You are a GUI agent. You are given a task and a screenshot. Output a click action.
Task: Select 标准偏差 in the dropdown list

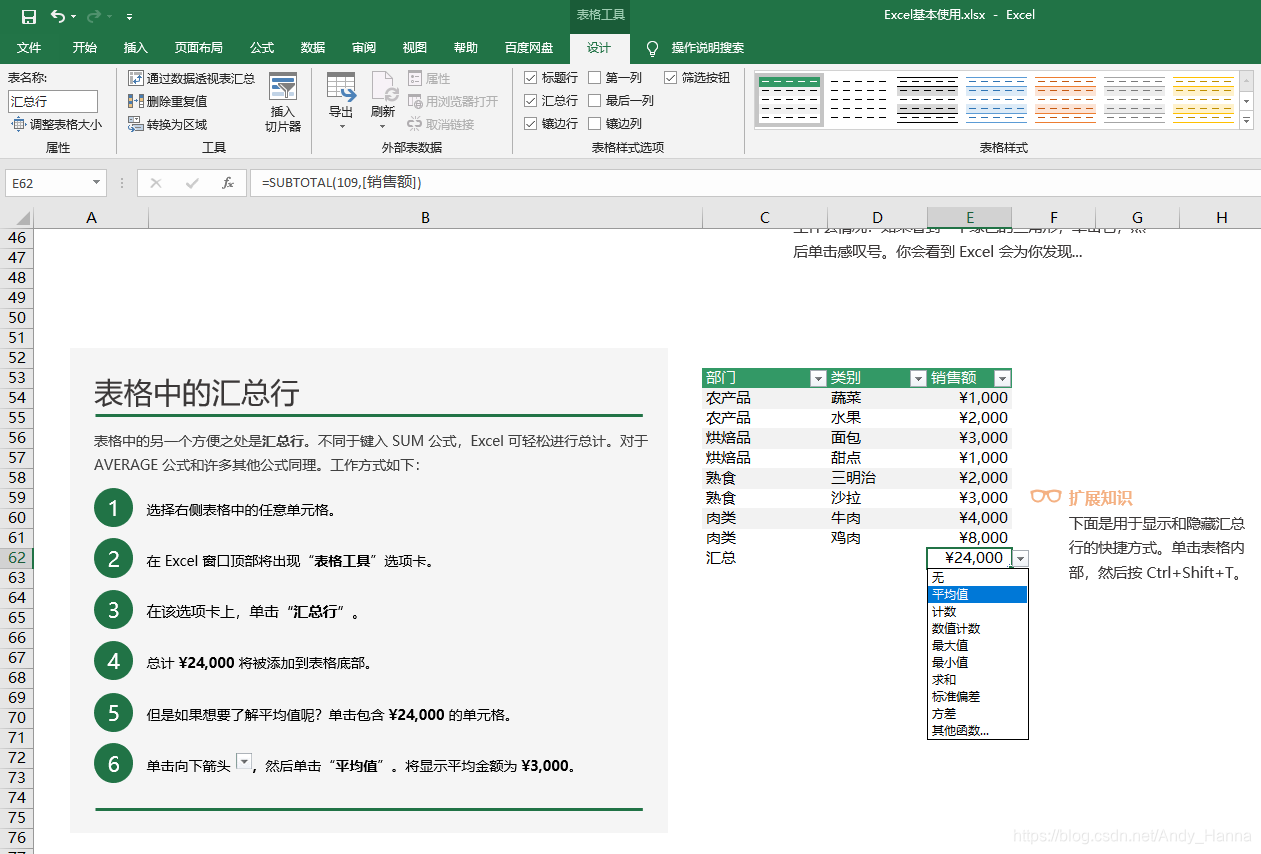(x=977, y=696)
